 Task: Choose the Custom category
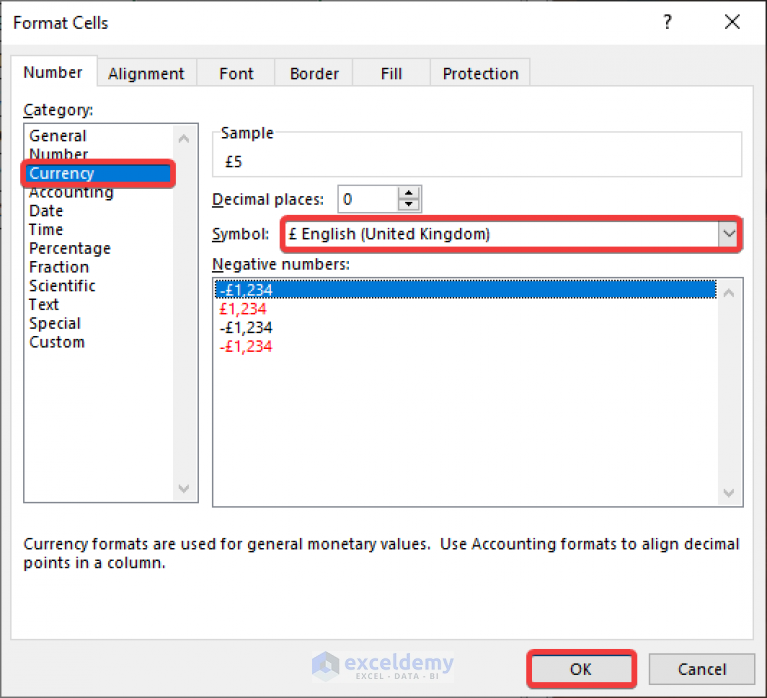100,342
